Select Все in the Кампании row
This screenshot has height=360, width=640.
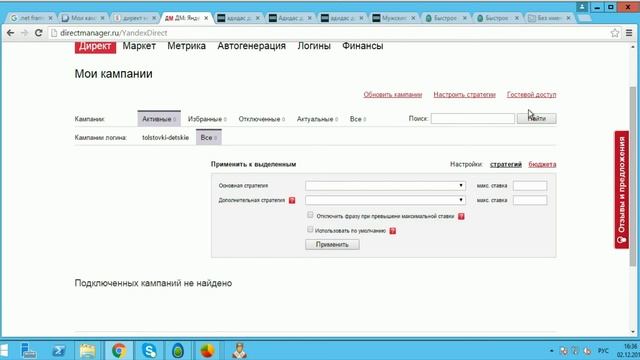(358, 119)
